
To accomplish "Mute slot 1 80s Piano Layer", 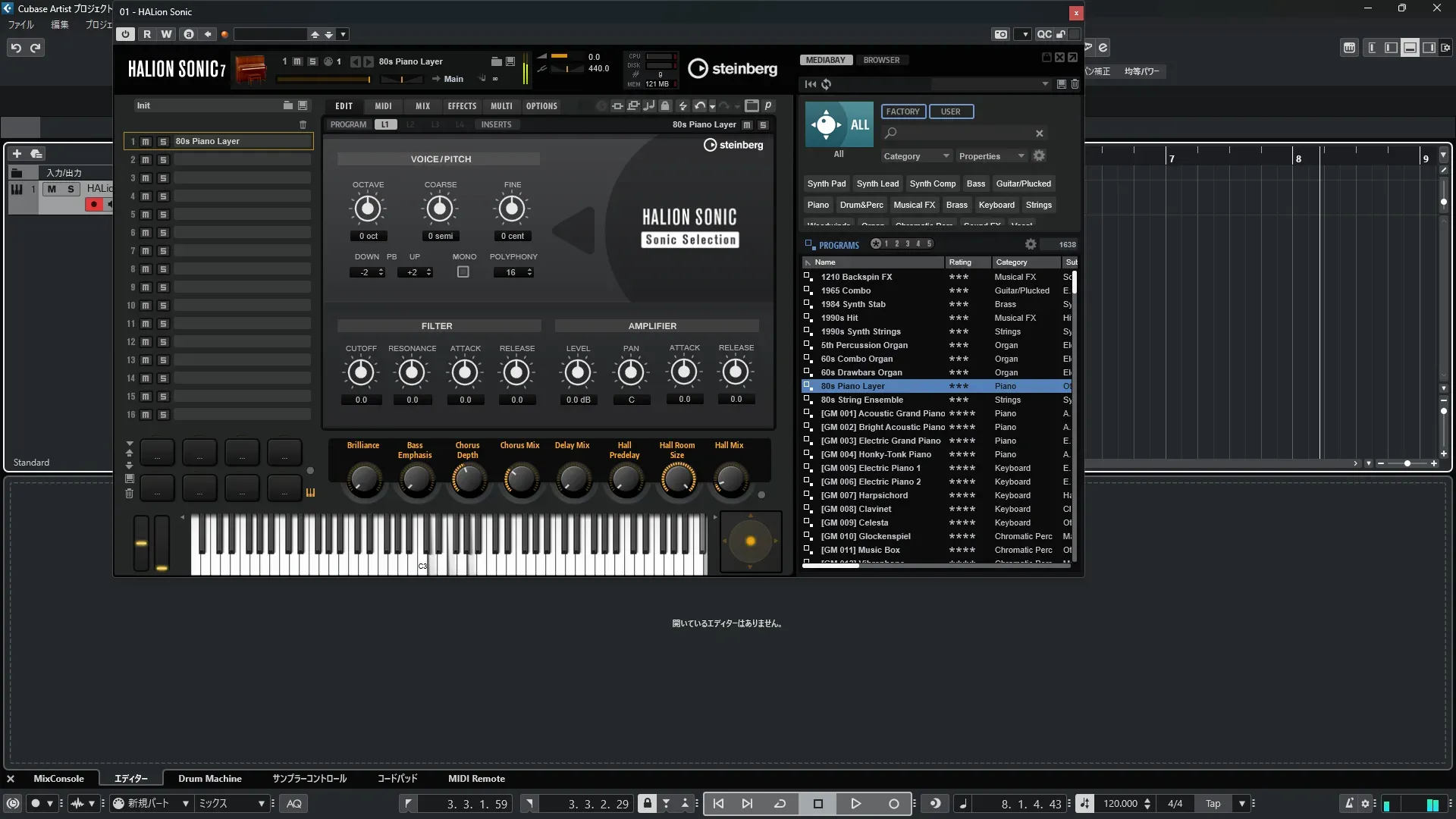I will coord(146,141).
